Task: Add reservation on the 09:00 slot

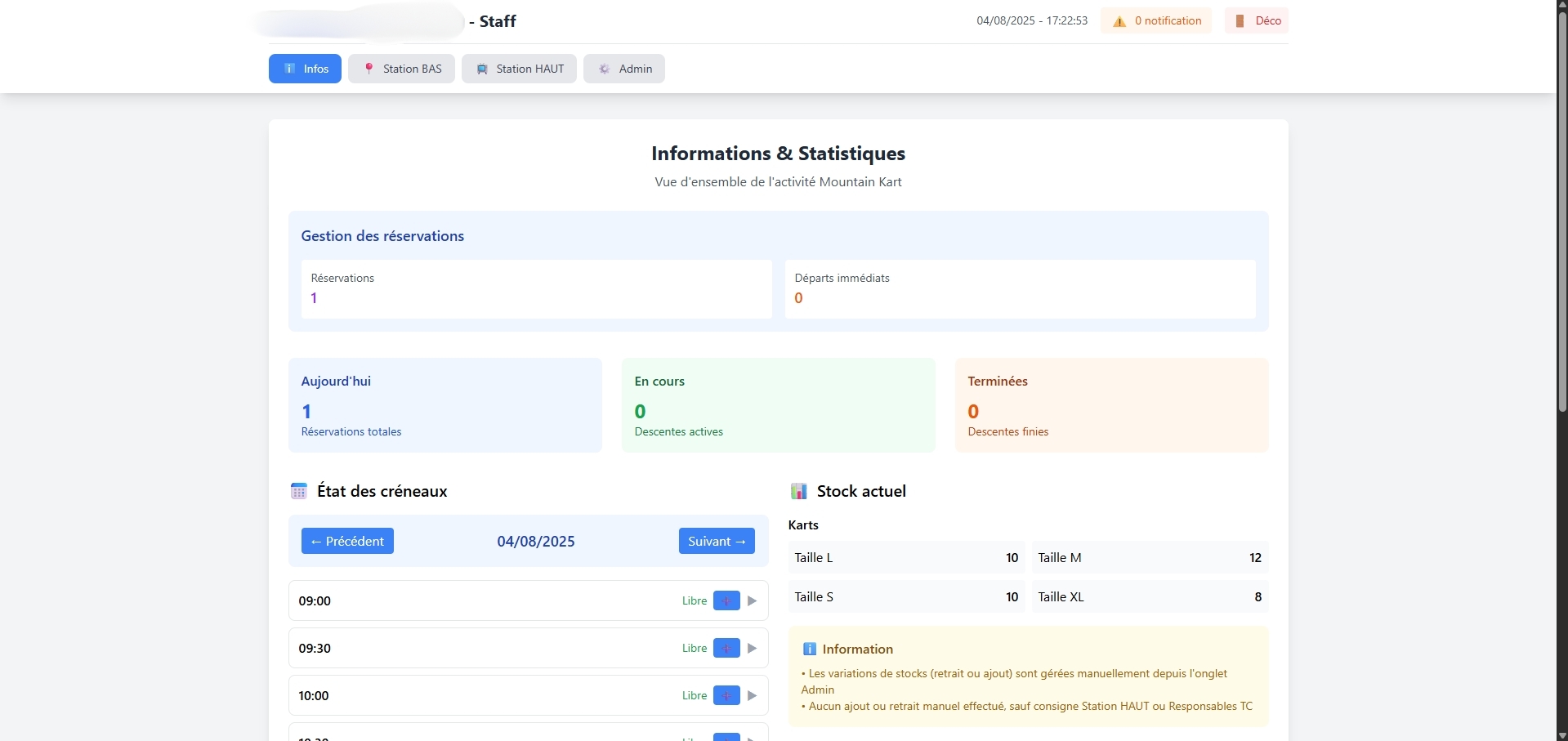Action: point(726,600)
